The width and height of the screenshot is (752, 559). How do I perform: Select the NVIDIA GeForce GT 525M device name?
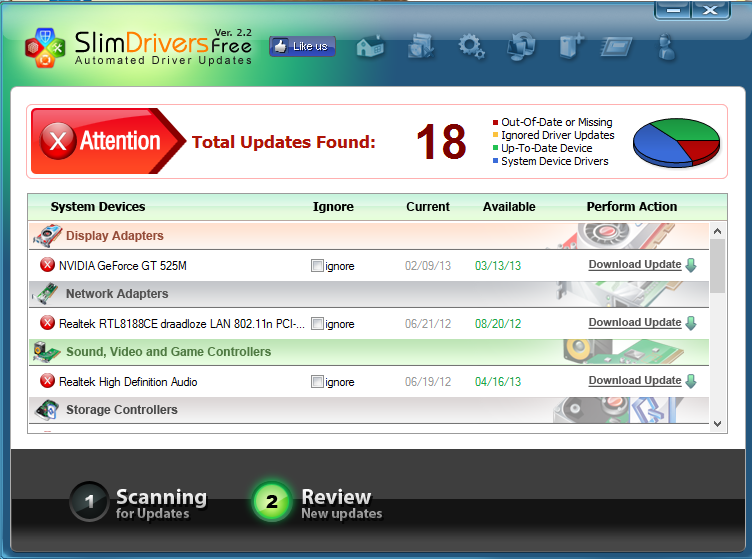click(x=123, y=266)
